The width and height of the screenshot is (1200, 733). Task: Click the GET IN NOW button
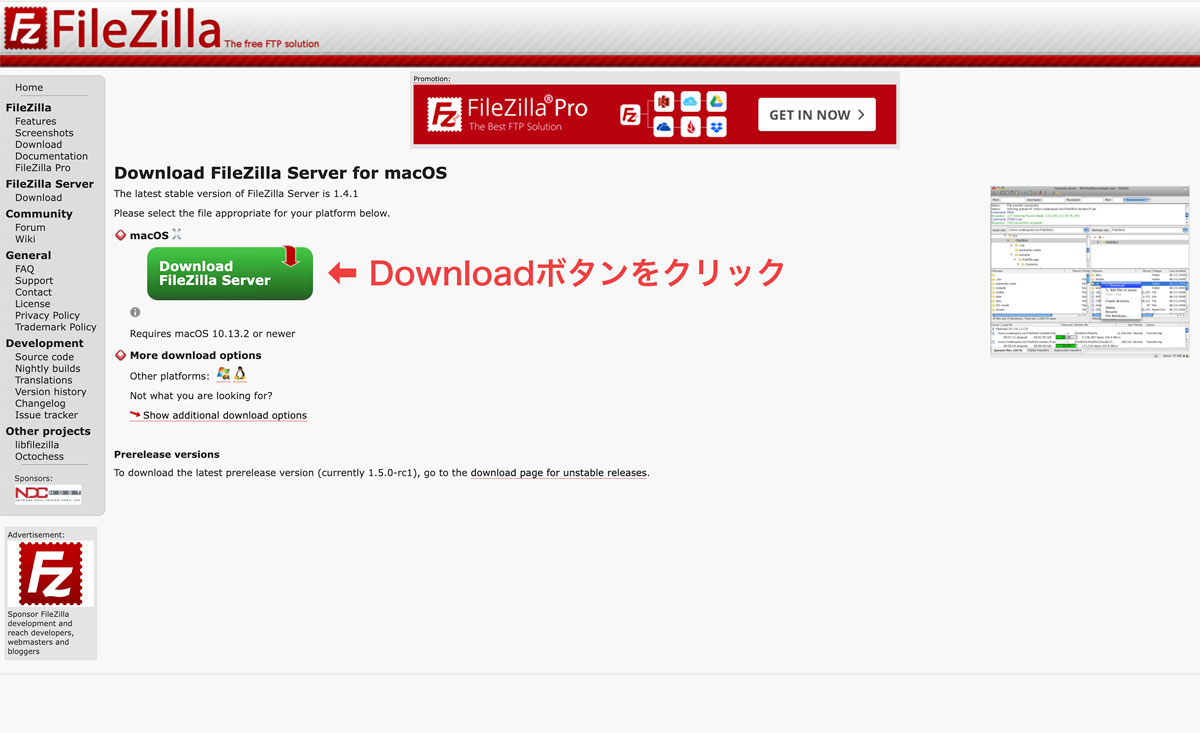click(x=817, y=115)
